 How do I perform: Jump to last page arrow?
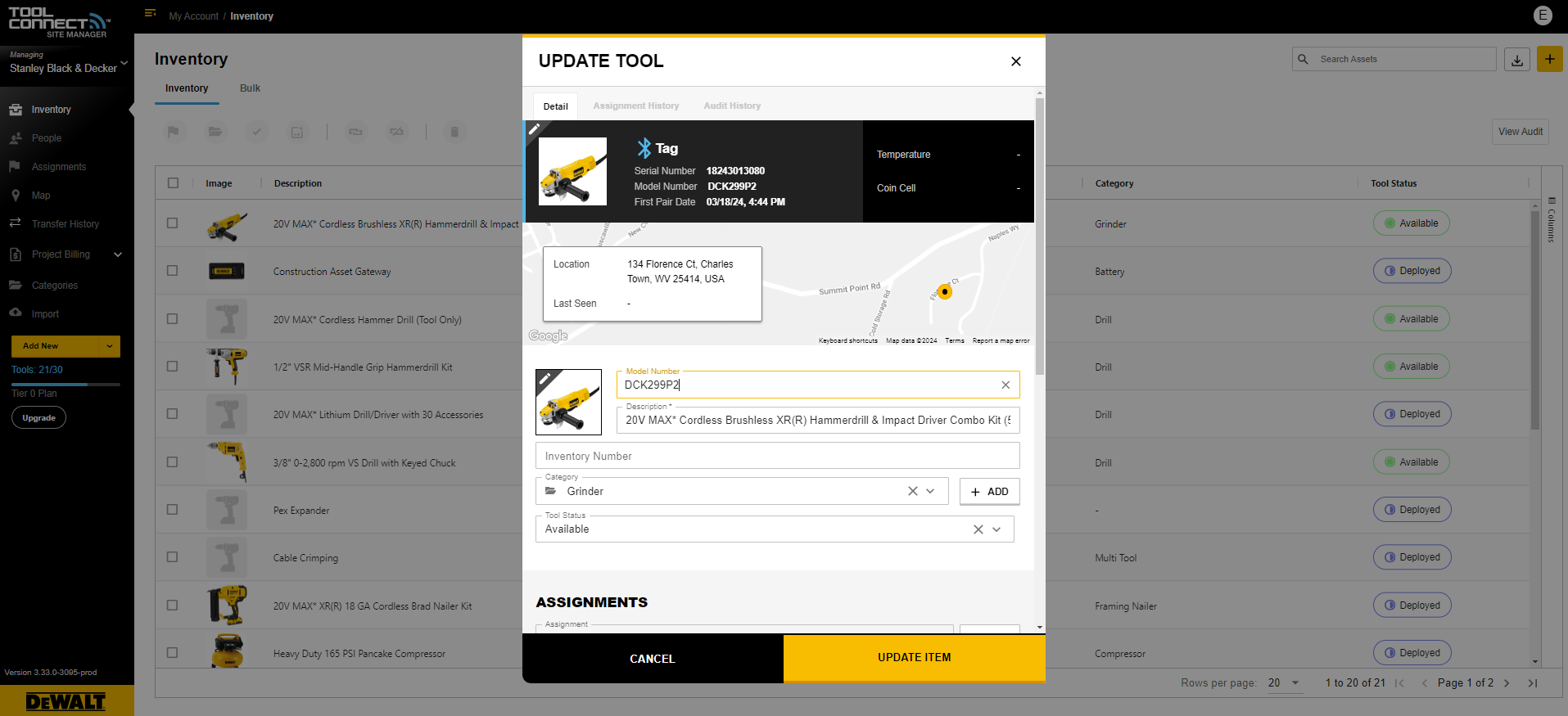click(1533, 682)
